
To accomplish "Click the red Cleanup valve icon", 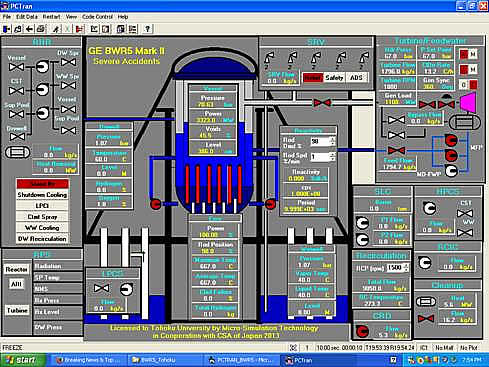I will (426, 318).
